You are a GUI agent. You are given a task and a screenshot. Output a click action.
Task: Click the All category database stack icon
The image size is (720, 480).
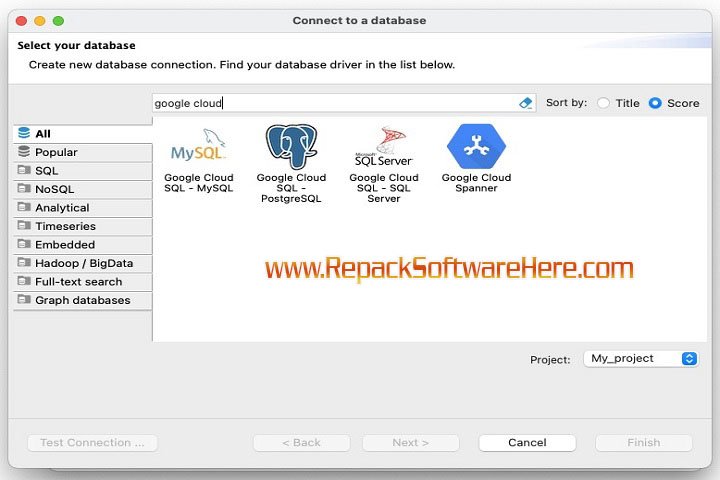(24, 133)
